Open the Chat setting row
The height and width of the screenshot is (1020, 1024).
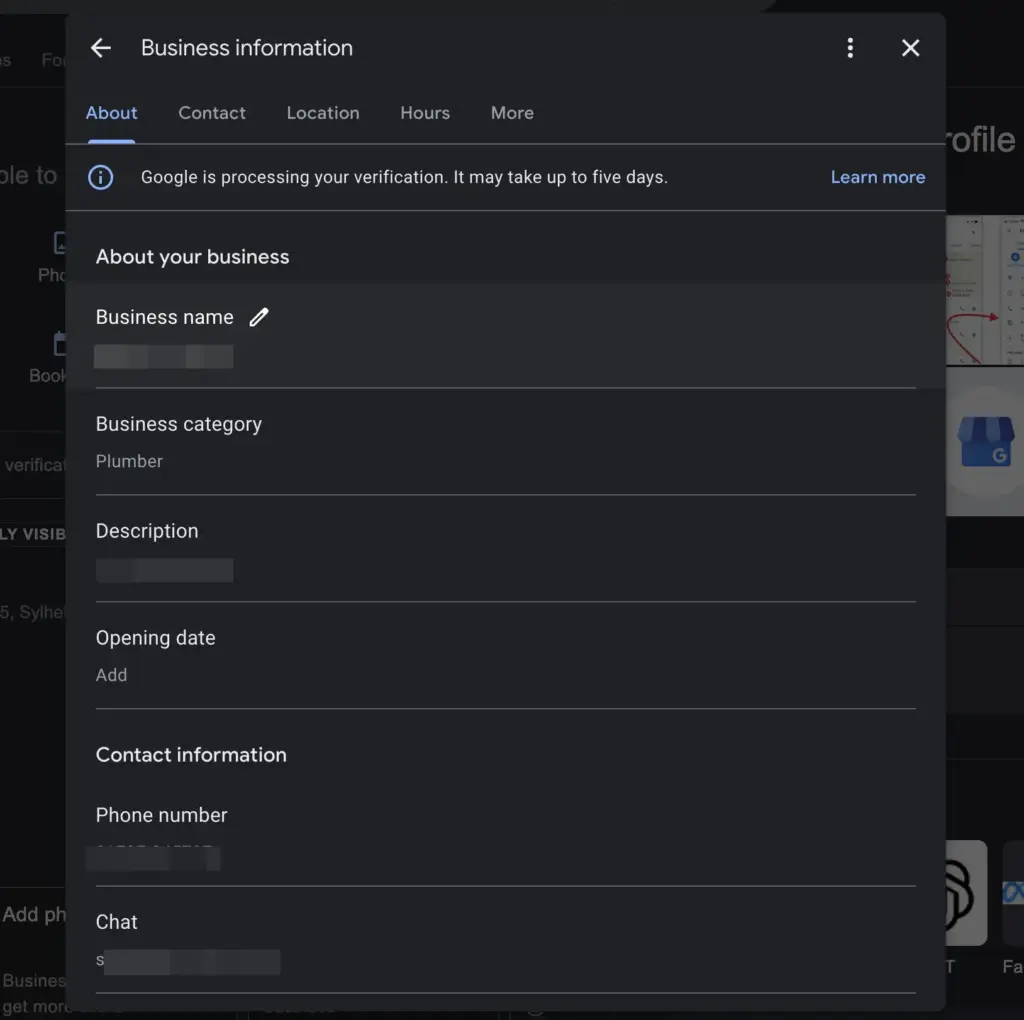point(505,940)
